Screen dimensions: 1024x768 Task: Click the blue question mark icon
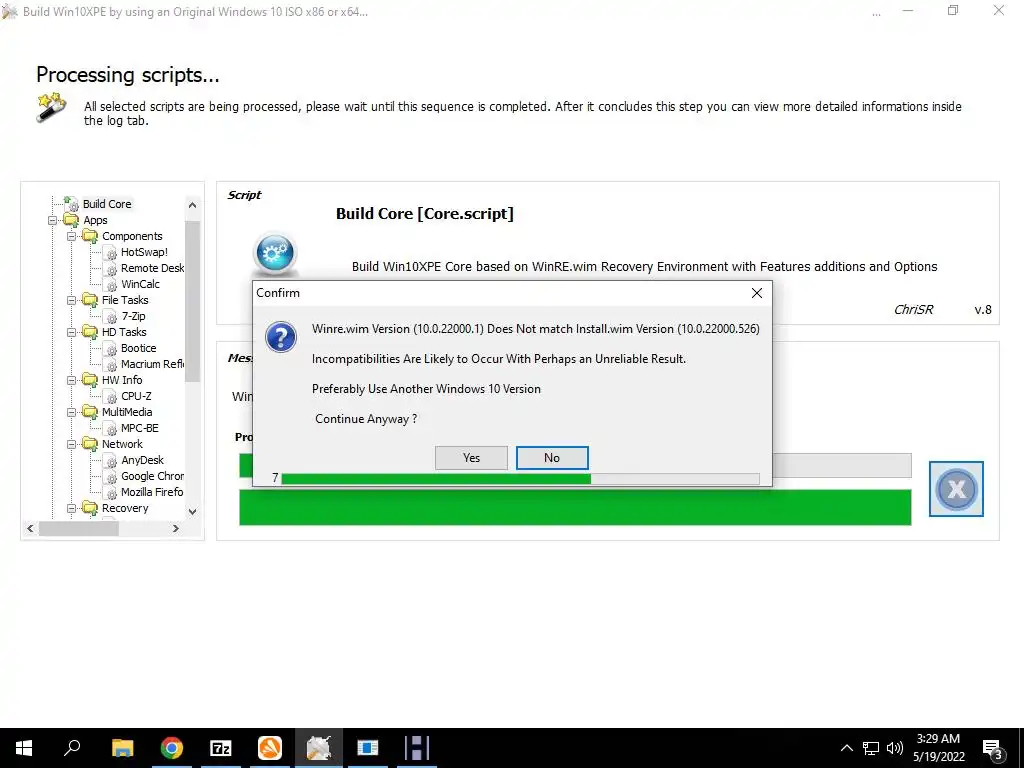point(281,338)
